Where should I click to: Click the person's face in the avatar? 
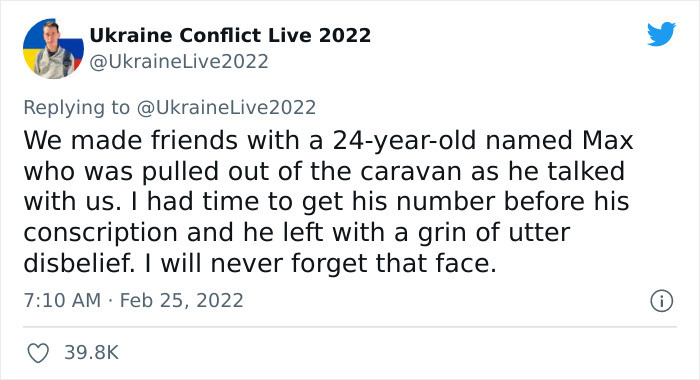50,32
